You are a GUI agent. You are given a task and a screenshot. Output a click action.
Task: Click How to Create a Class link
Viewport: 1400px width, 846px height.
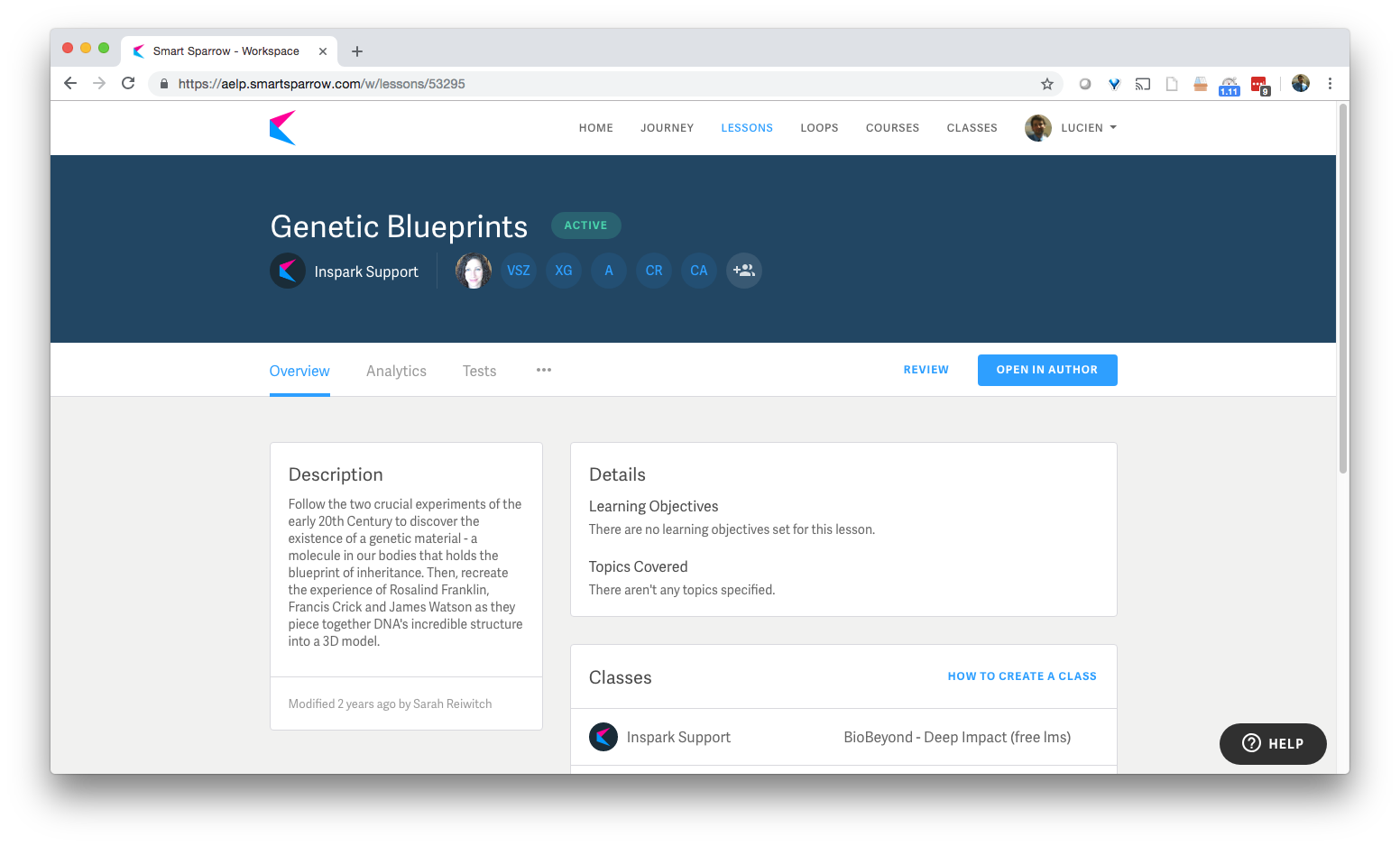(x=1022, y=676)
